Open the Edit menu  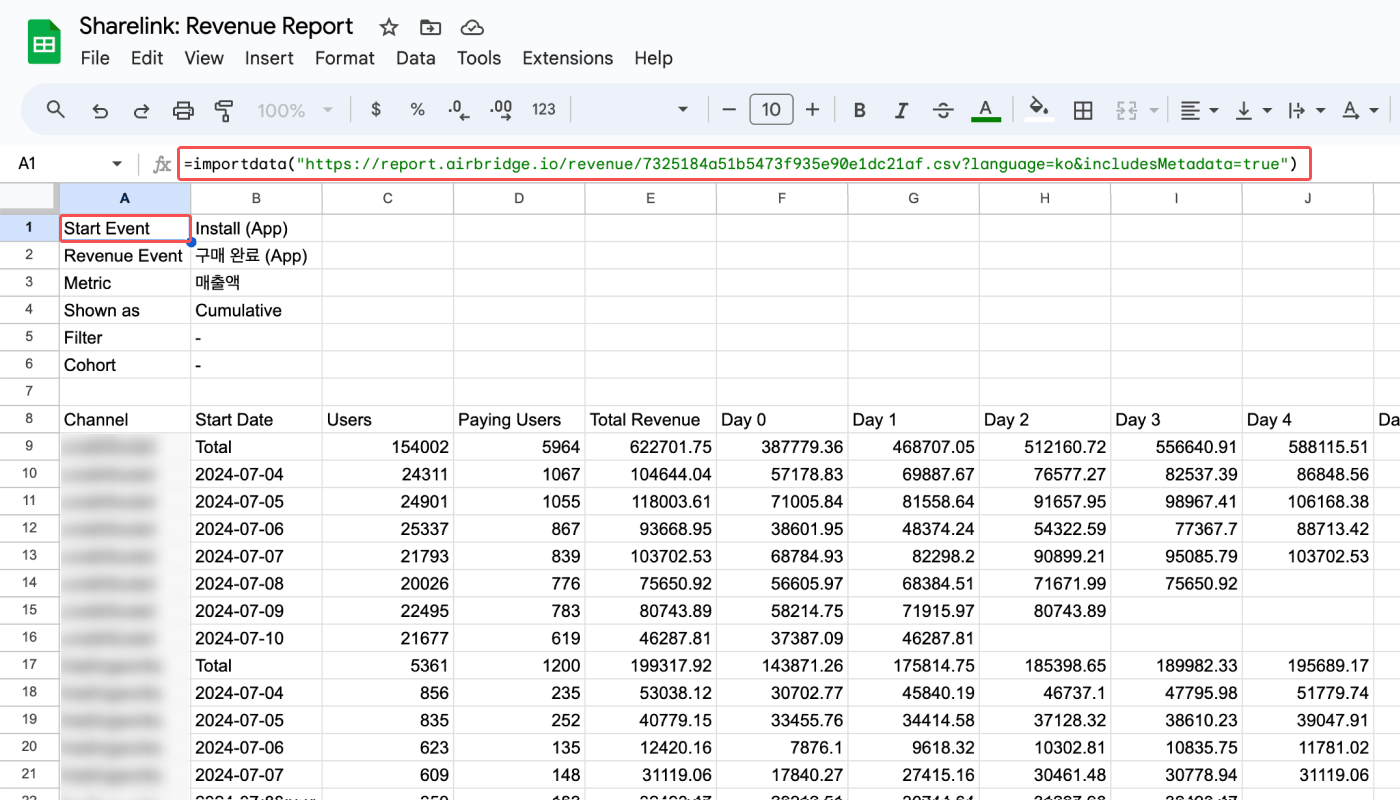click(147, 58)
